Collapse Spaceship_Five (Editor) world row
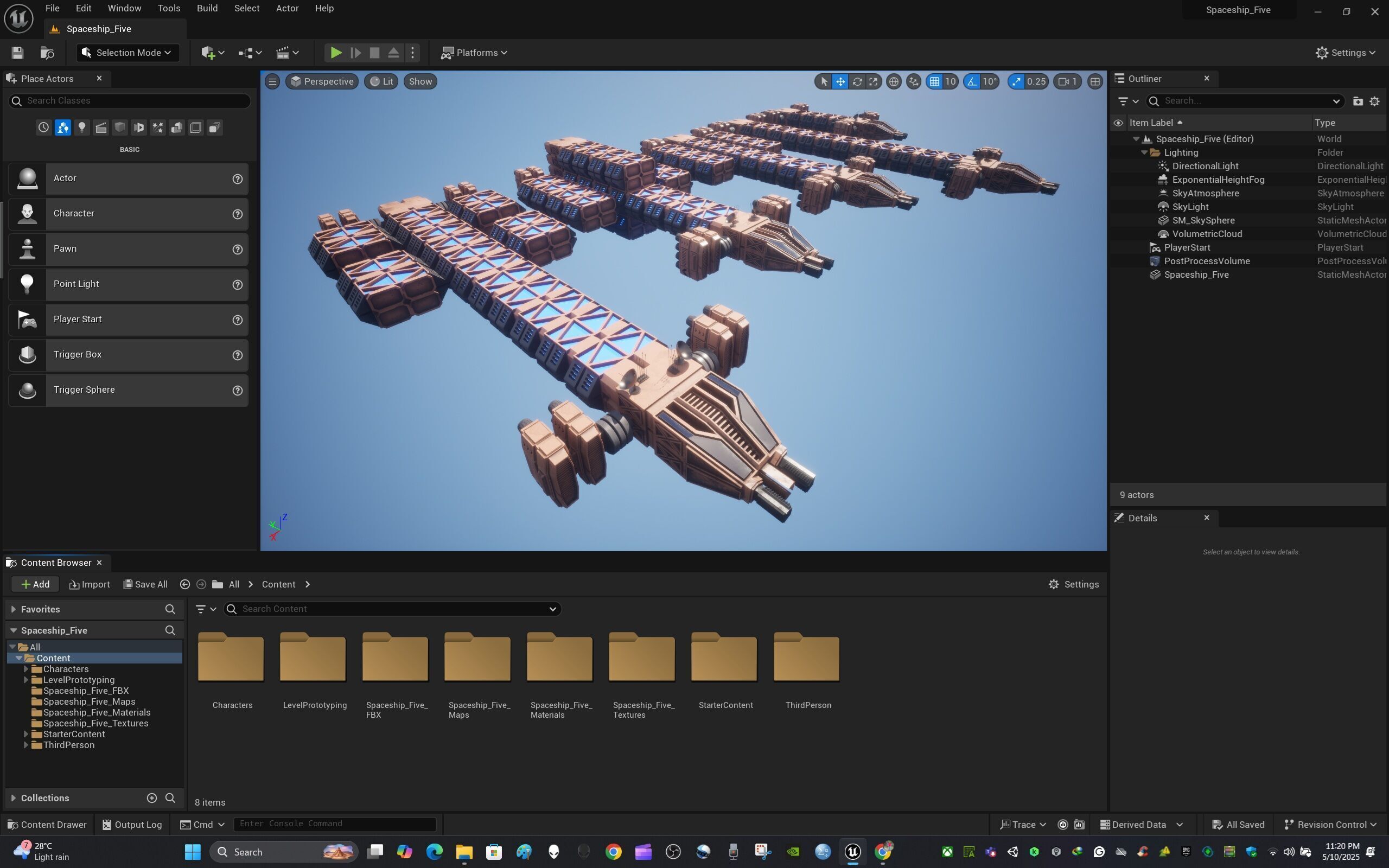 pos(1136,139)
